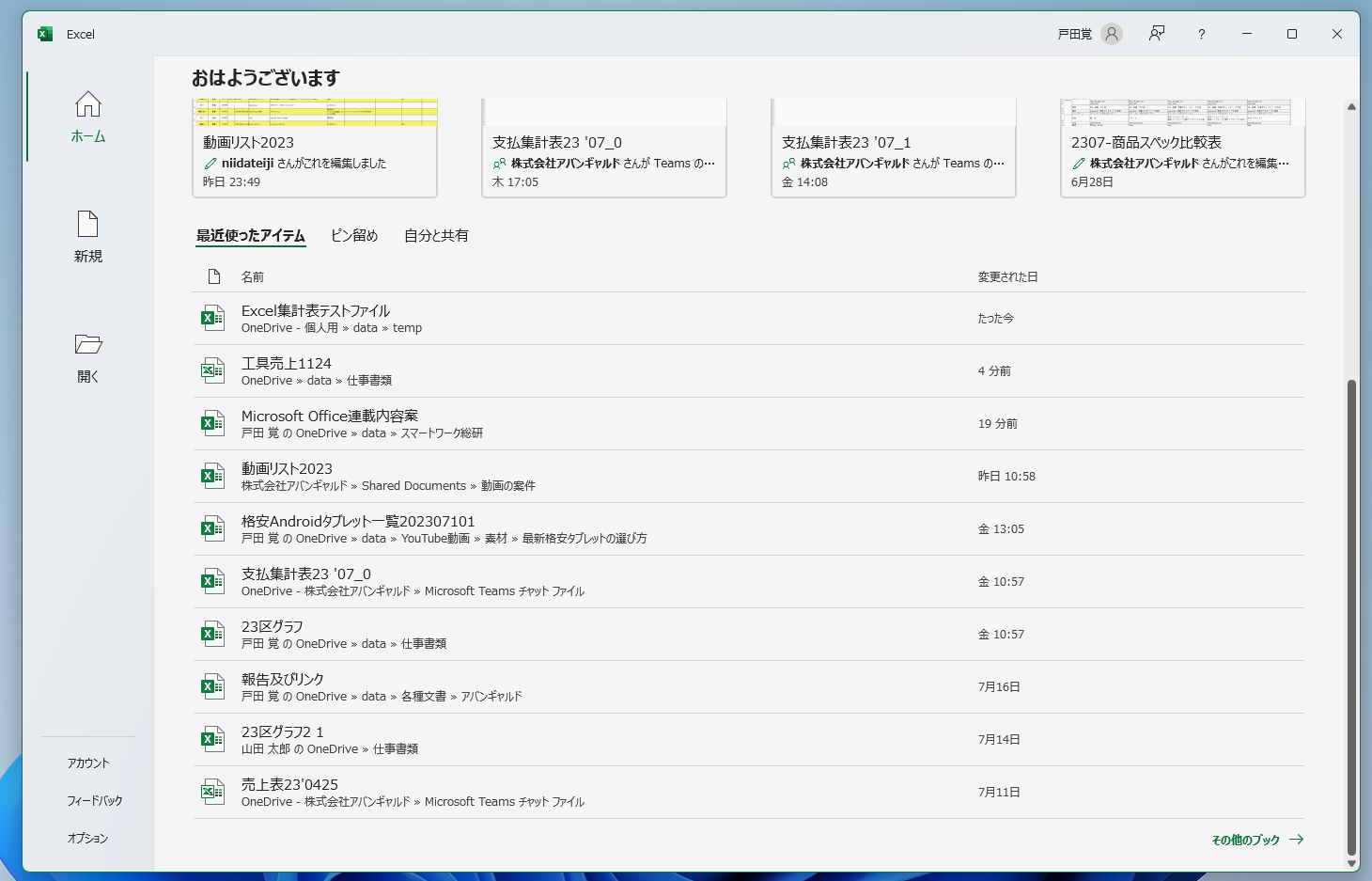Open the Home (ホーム) sidebar icon
The height and width of the screenshot is (881, 1372).
[x=88, y=104]
